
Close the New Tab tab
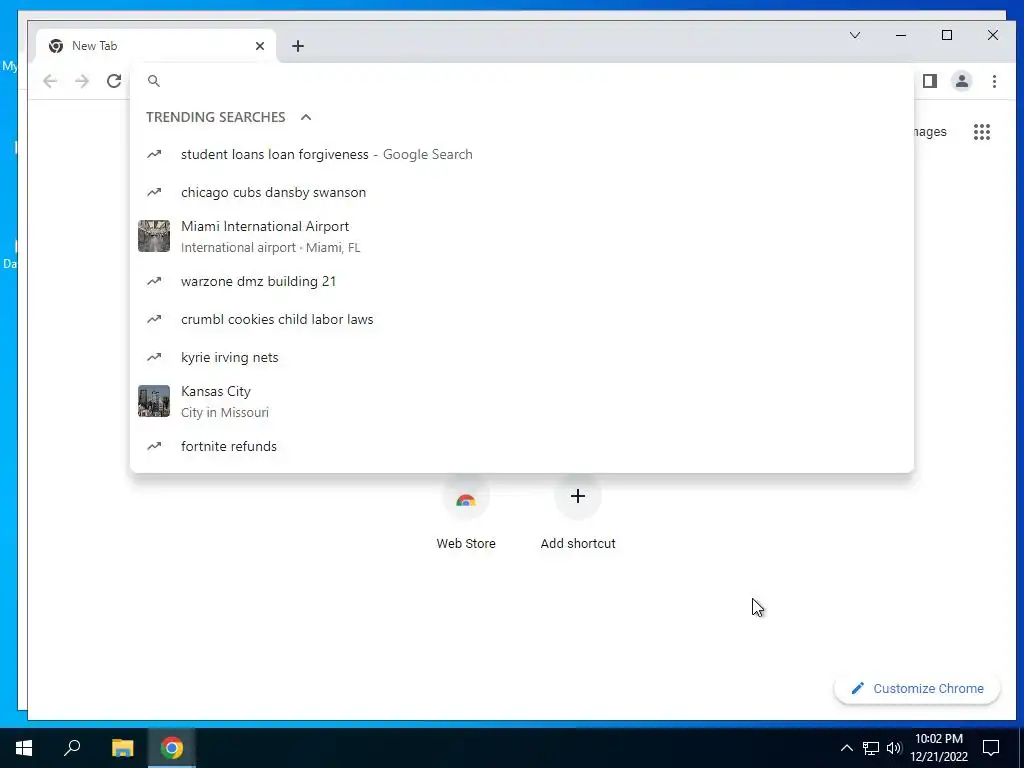[260, 46]
